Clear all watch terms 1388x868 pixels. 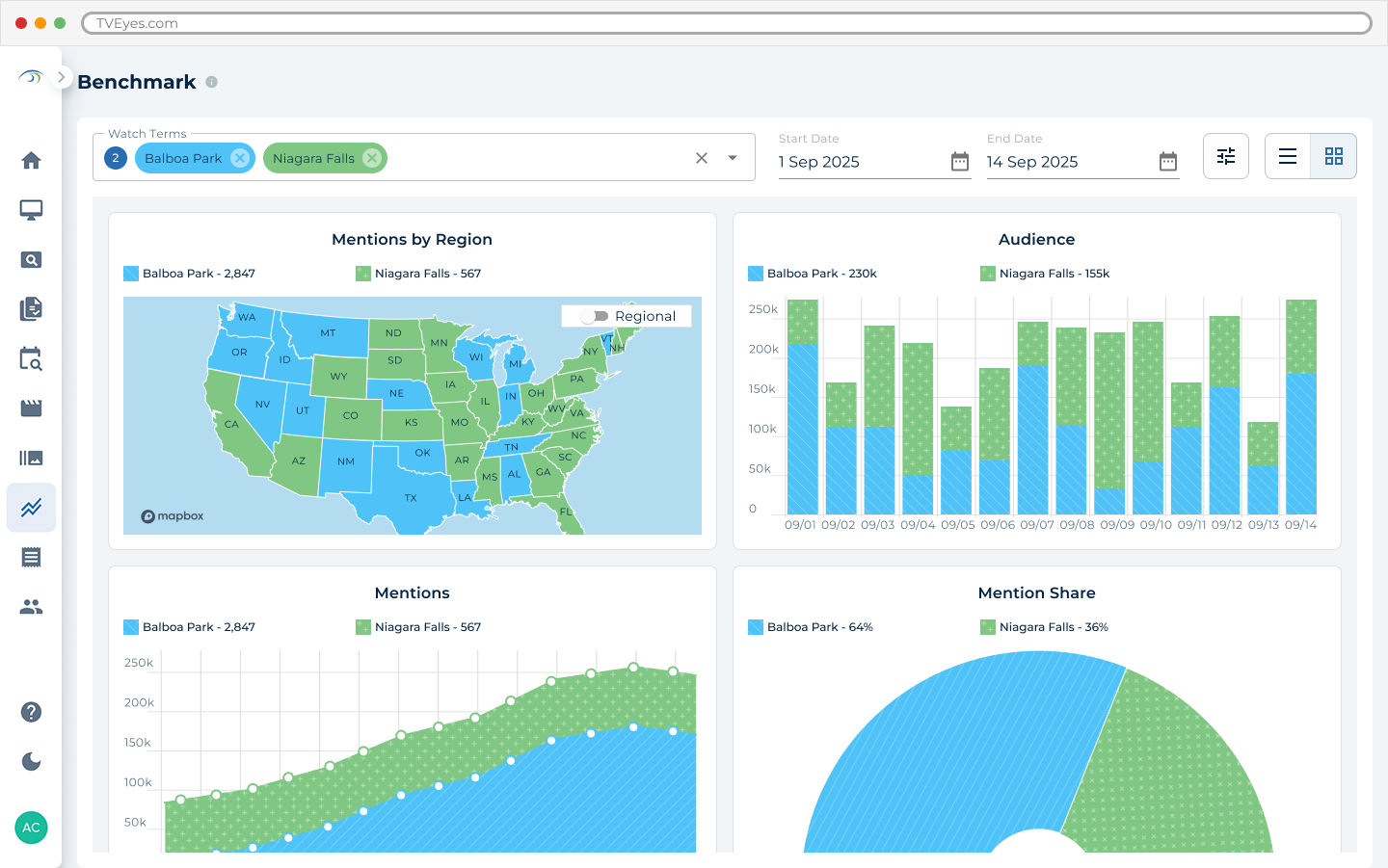(702, 158)
